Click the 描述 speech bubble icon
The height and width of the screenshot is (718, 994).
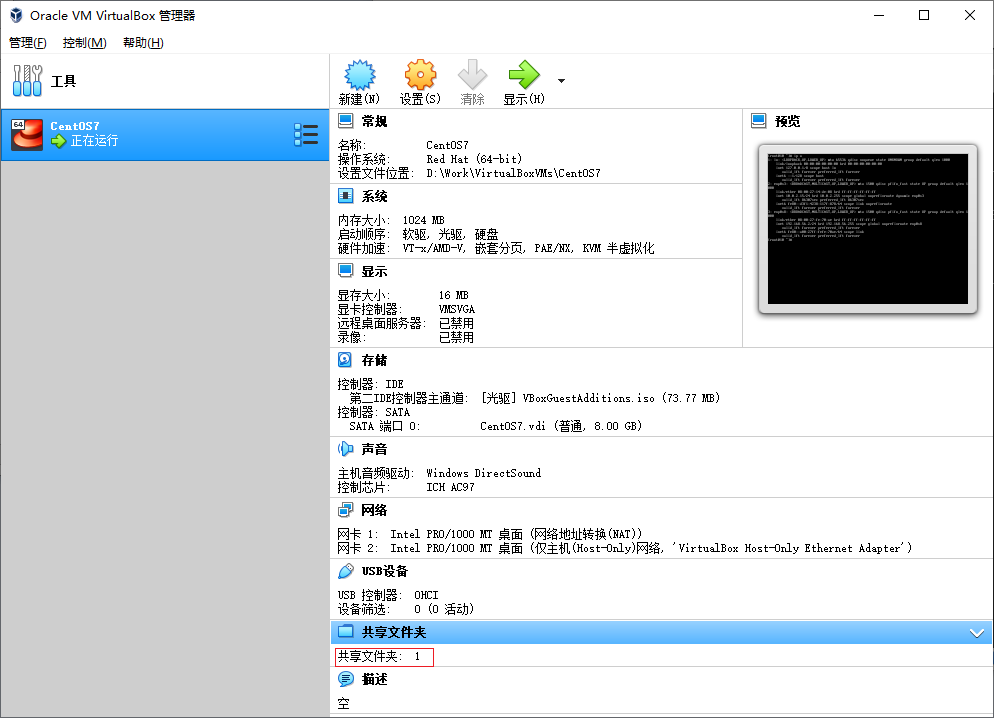(x=345, y=679)
